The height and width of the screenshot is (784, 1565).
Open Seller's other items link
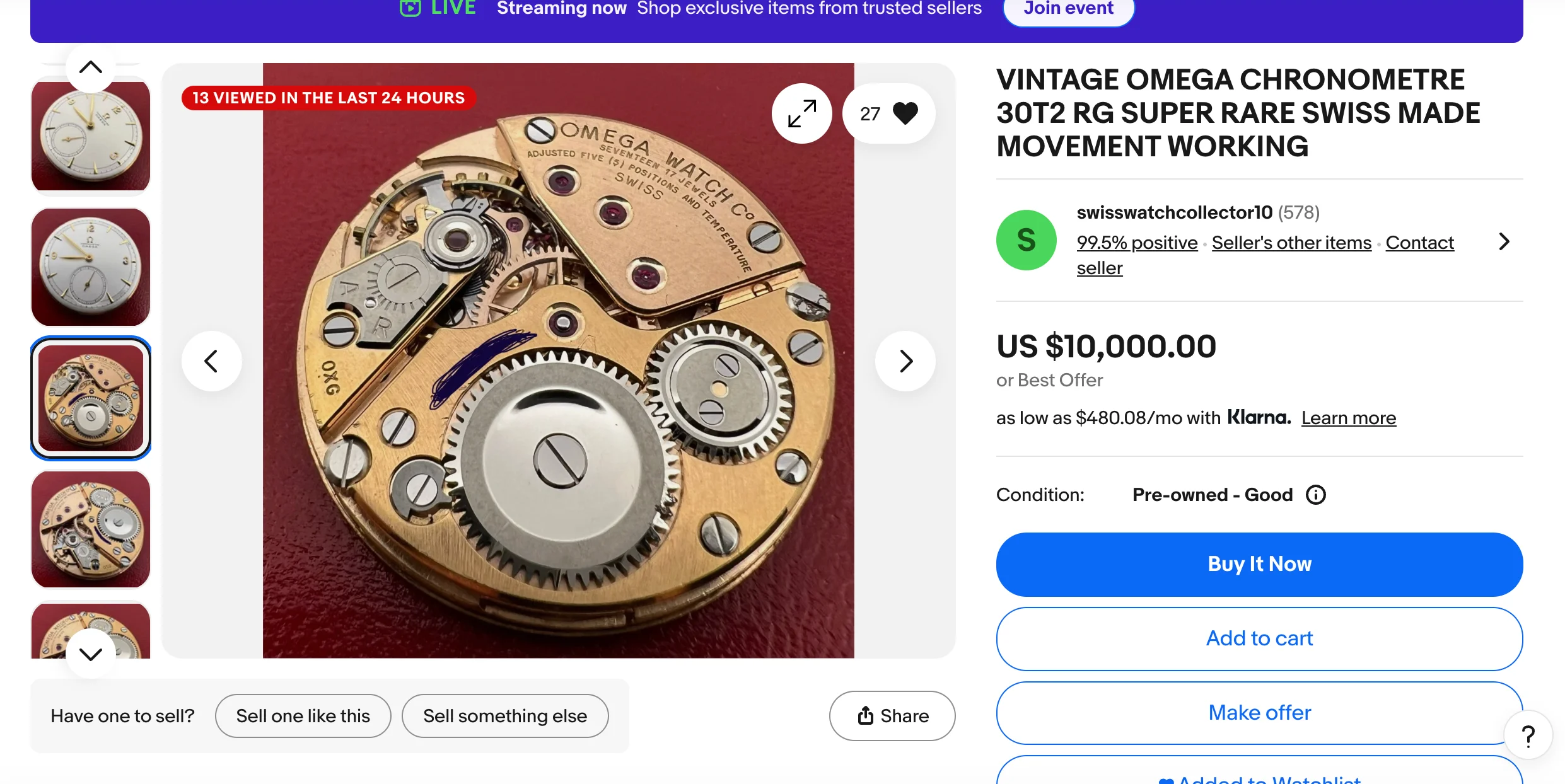coord(1291,243)
